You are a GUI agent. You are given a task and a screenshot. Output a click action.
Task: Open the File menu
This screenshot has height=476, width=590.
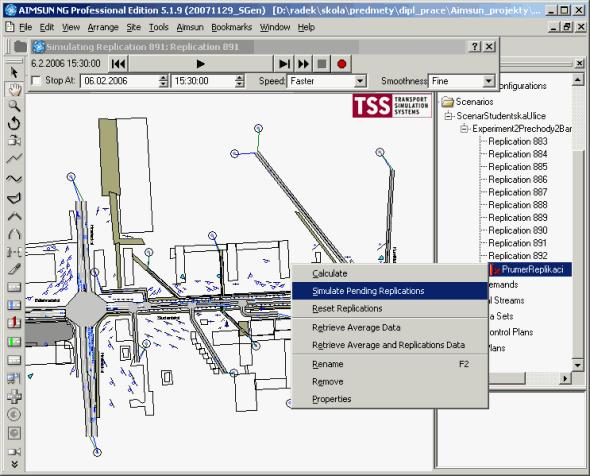pos(26,27)
